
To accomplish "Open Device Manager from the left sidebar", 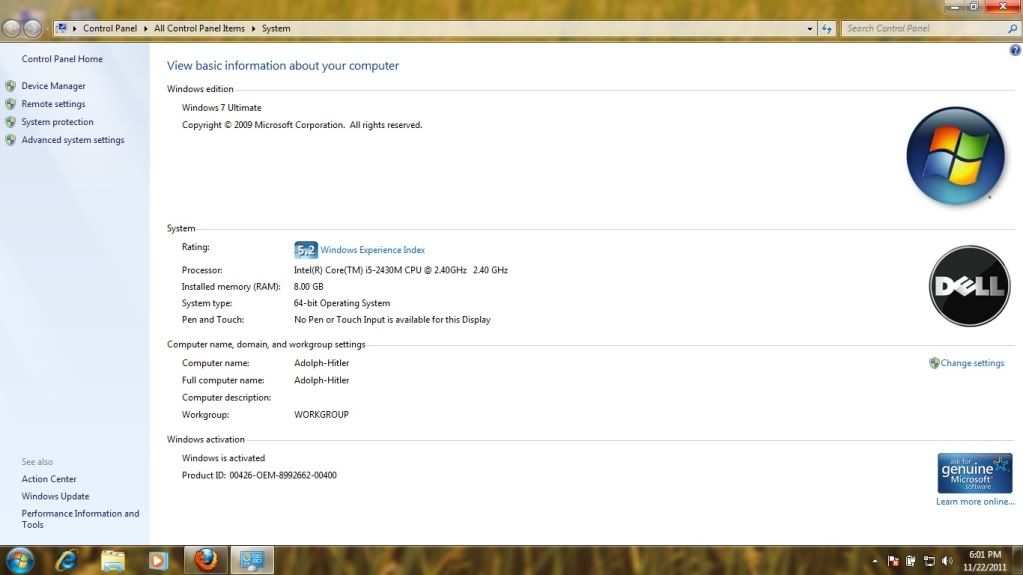I will [x=53, y=86].
